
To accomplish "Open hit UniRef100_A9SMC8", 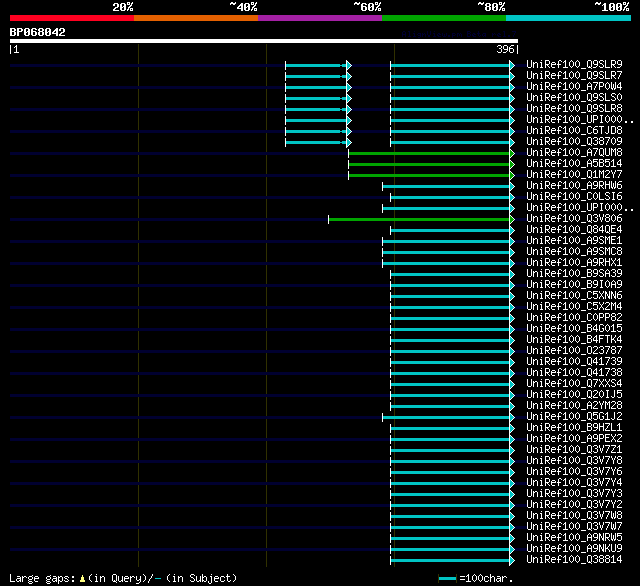I will [x=574, y=252].
